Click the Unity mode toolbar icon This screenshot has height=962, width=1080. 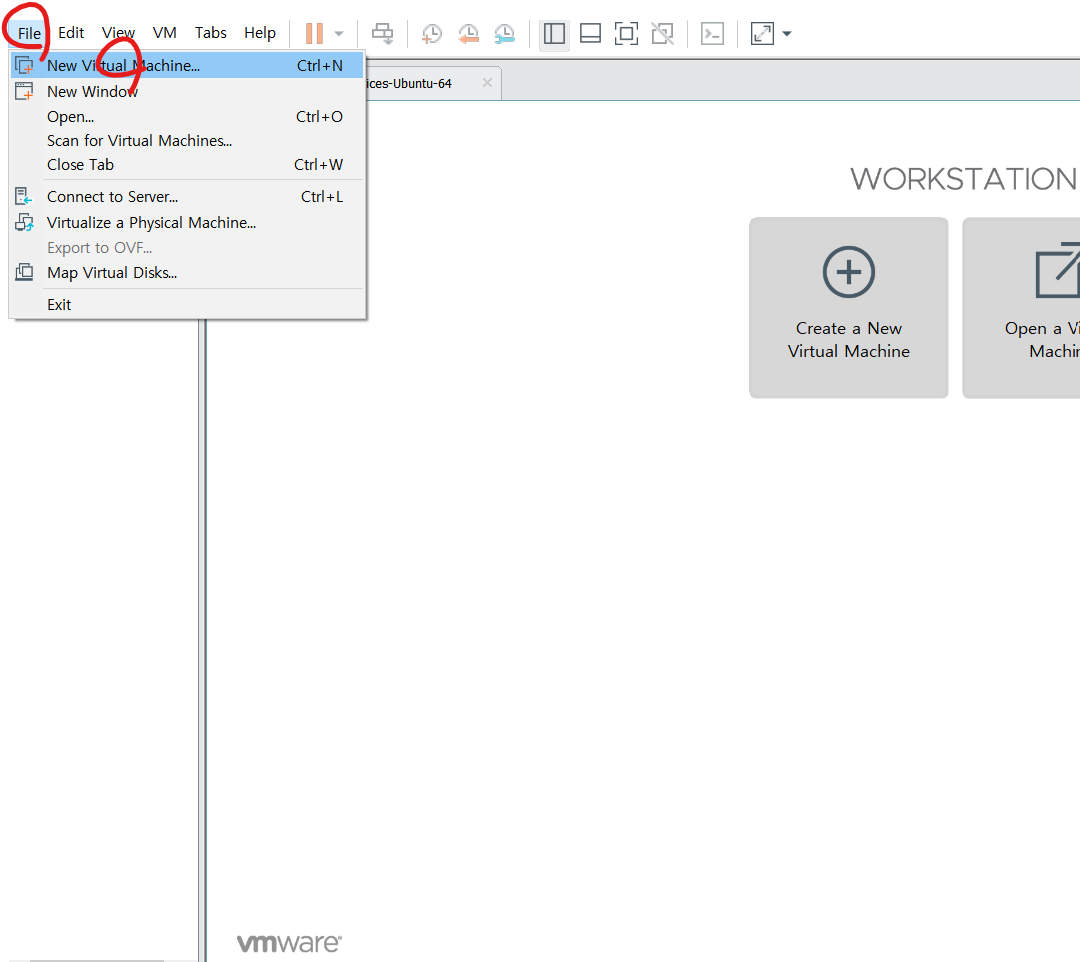click(663, 33)
